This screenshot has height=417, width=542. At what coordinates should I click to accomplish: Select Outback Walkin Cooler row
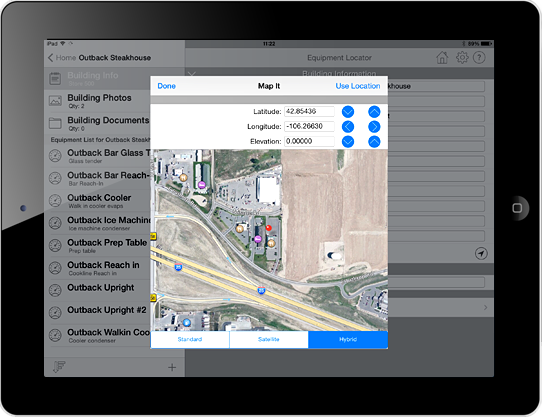[97, 335]
